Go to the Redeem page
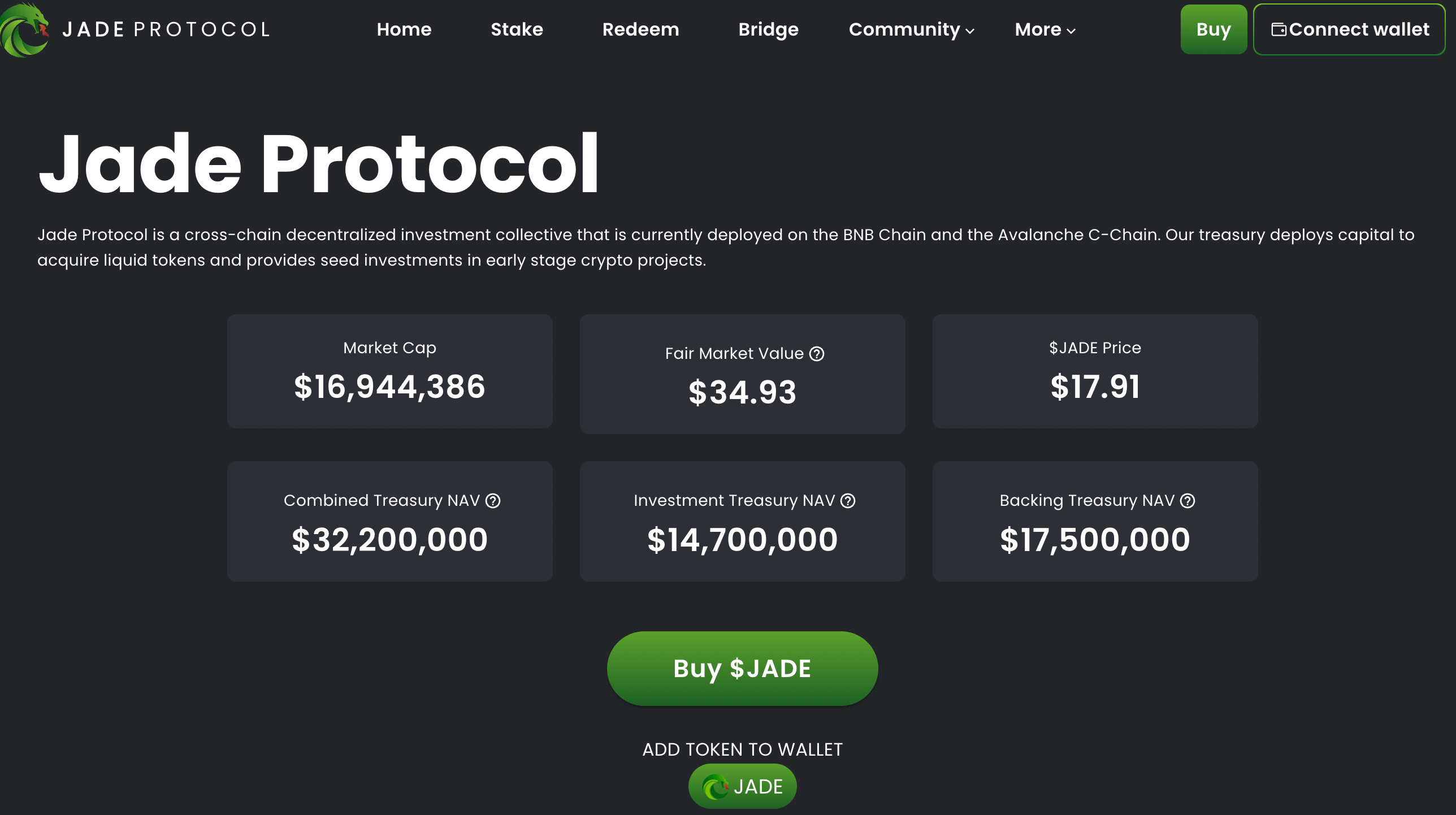Image resolution: width=1456 pixels, height=815 pixels. pyautogui.click(x=641, y=29)
